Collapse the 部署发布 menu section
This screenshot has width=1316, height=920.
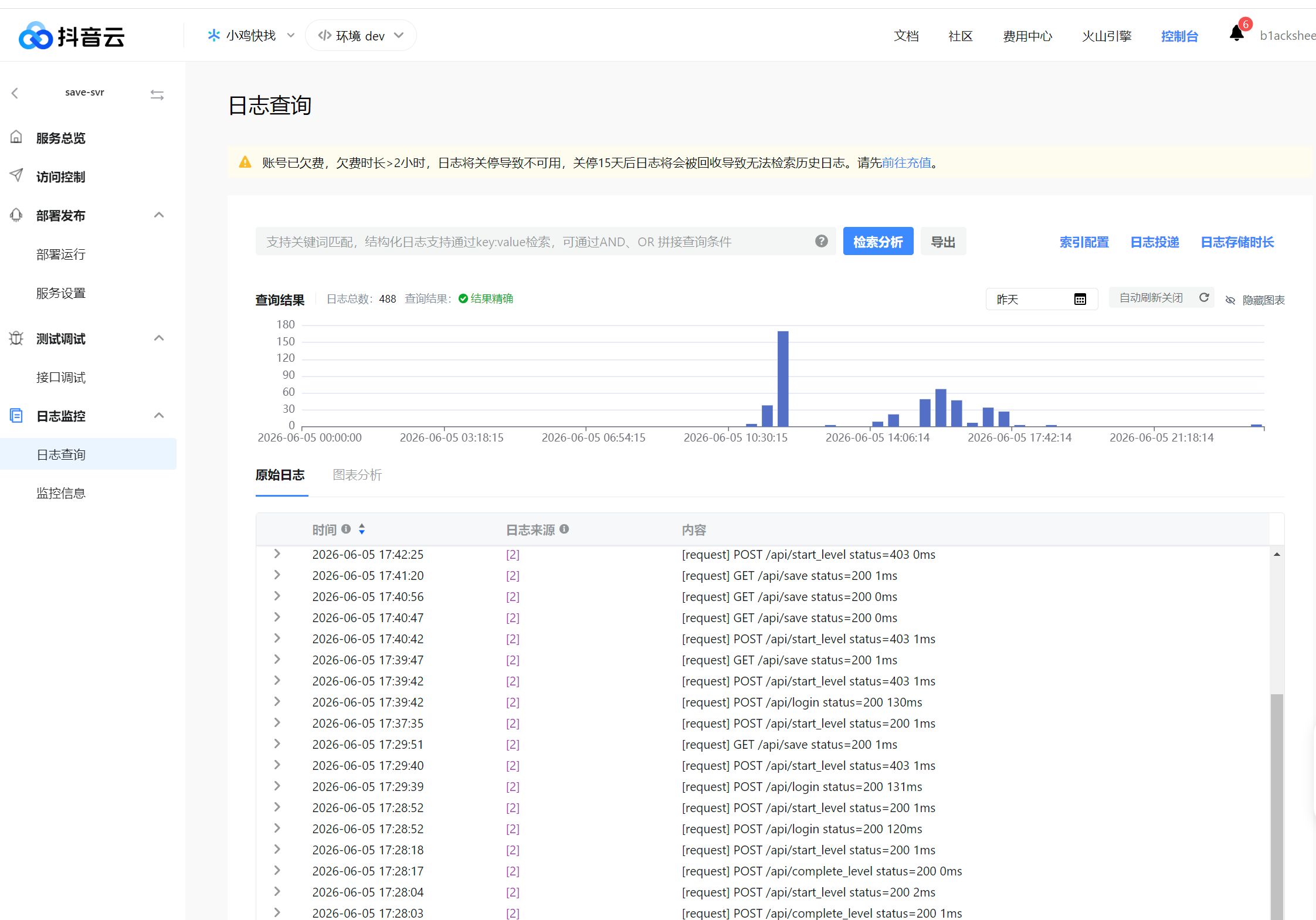point(158,215)
